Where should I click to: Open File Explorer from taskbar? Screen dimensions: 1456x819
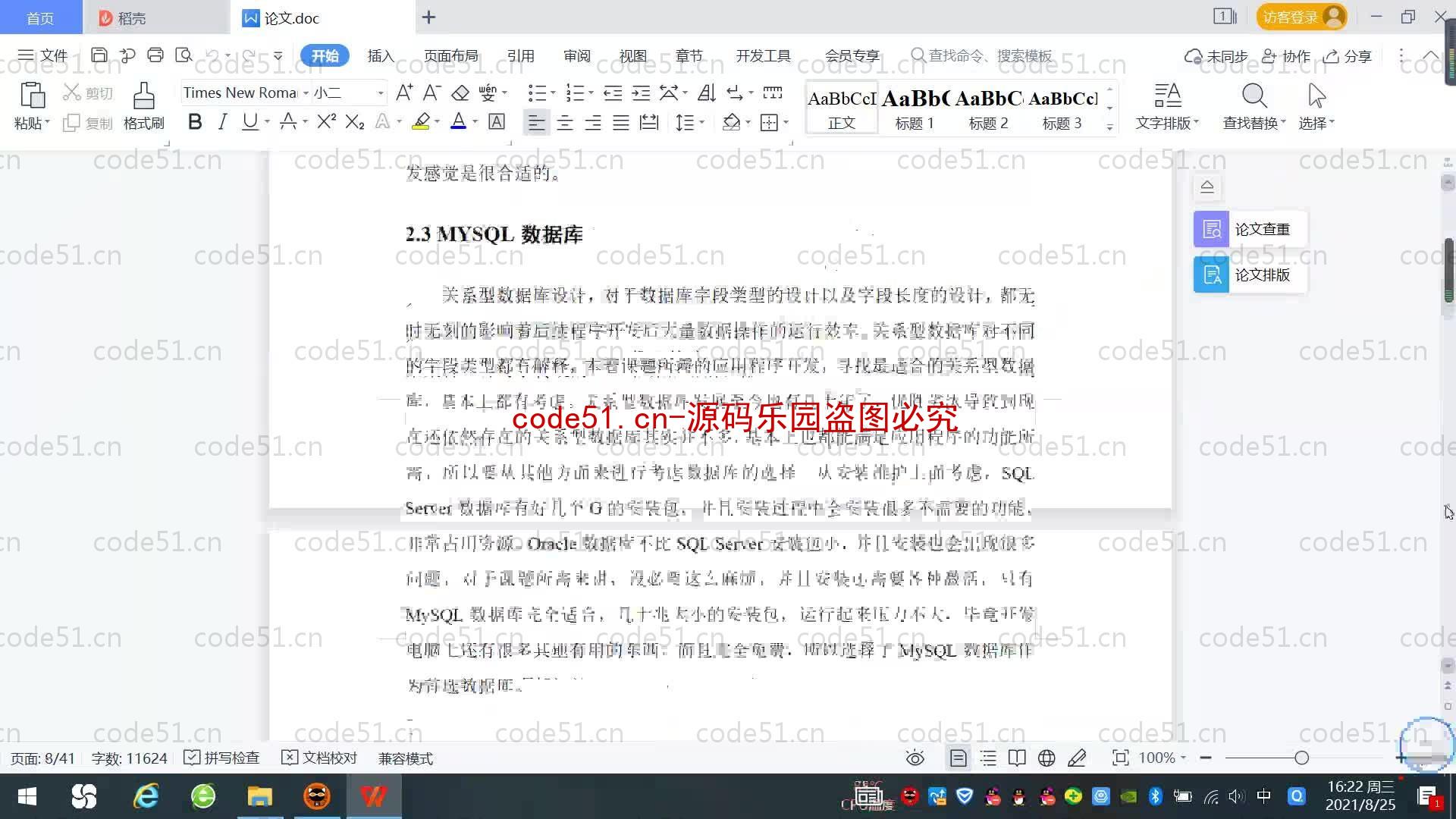click(x=259, y=796)
